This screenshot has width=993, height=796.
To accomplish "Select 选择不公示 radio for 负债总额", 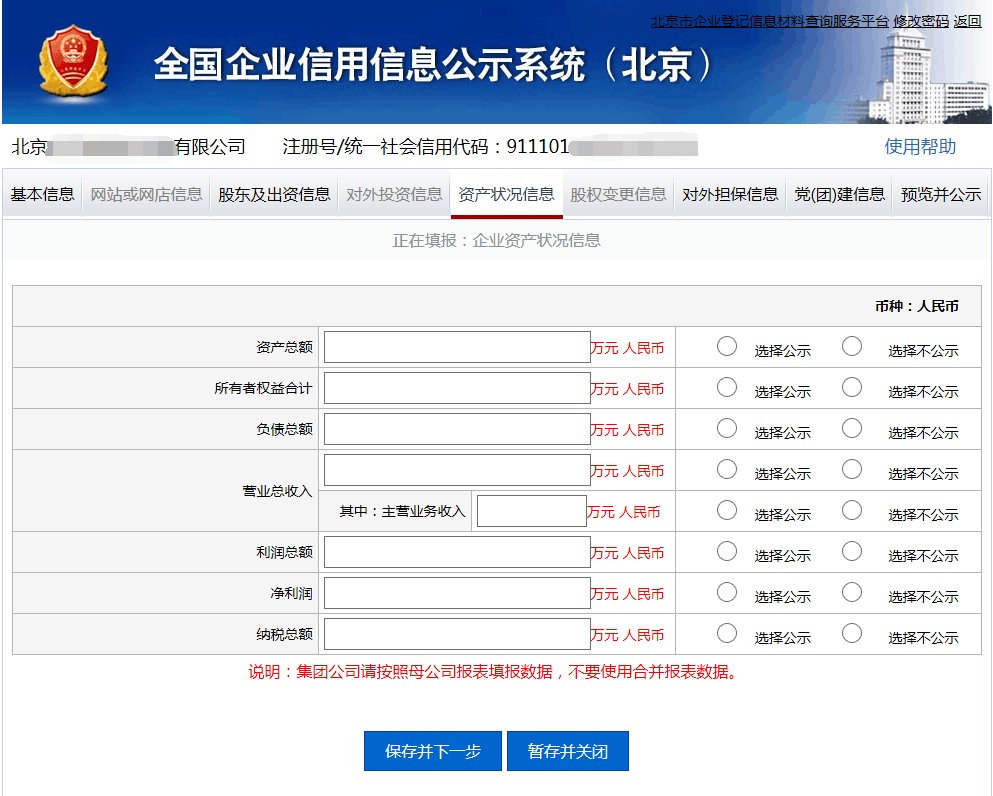I will click(x=852, y=428).
